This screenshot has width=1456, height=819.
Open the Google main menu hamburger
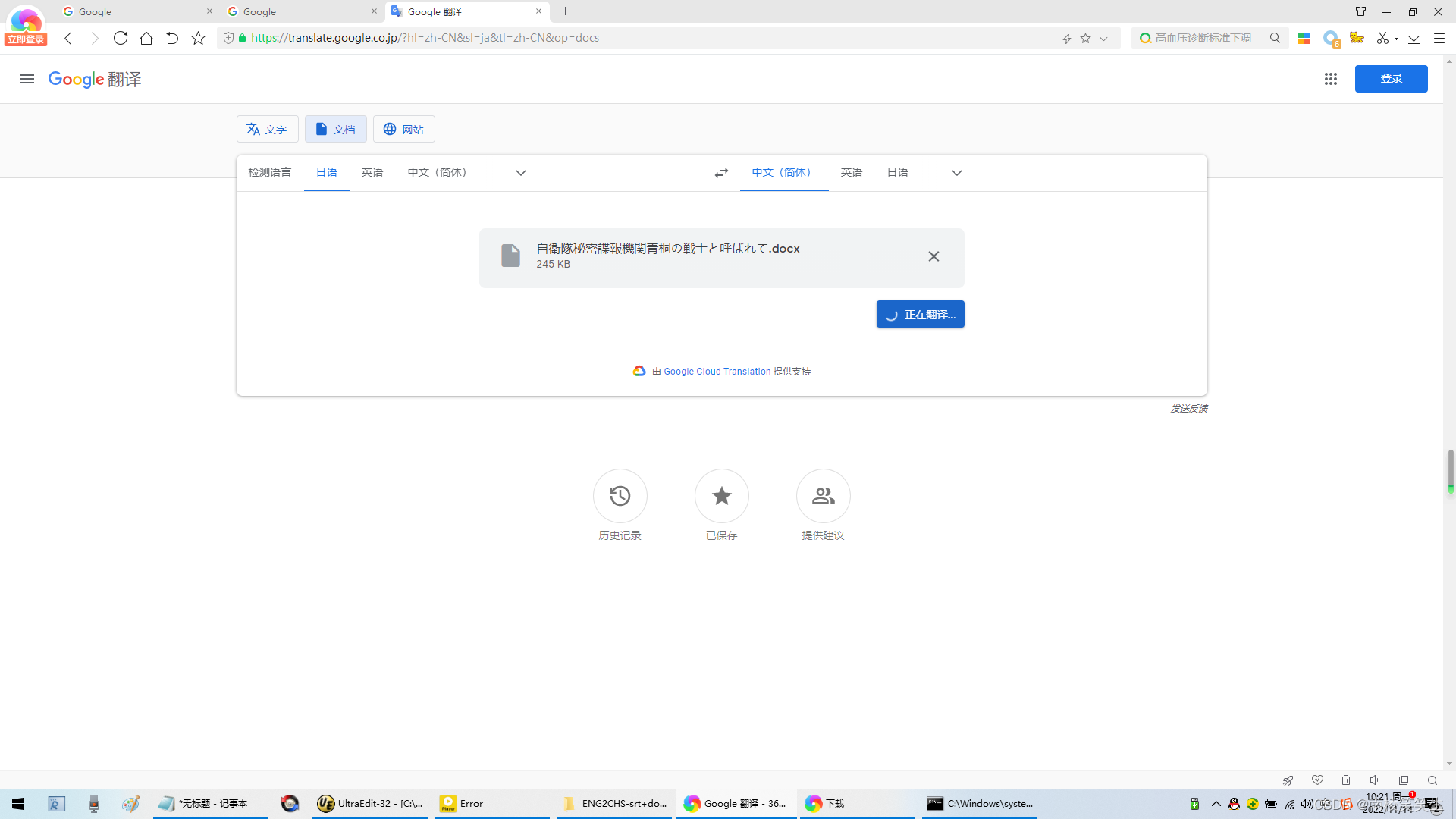click(27, 79)
